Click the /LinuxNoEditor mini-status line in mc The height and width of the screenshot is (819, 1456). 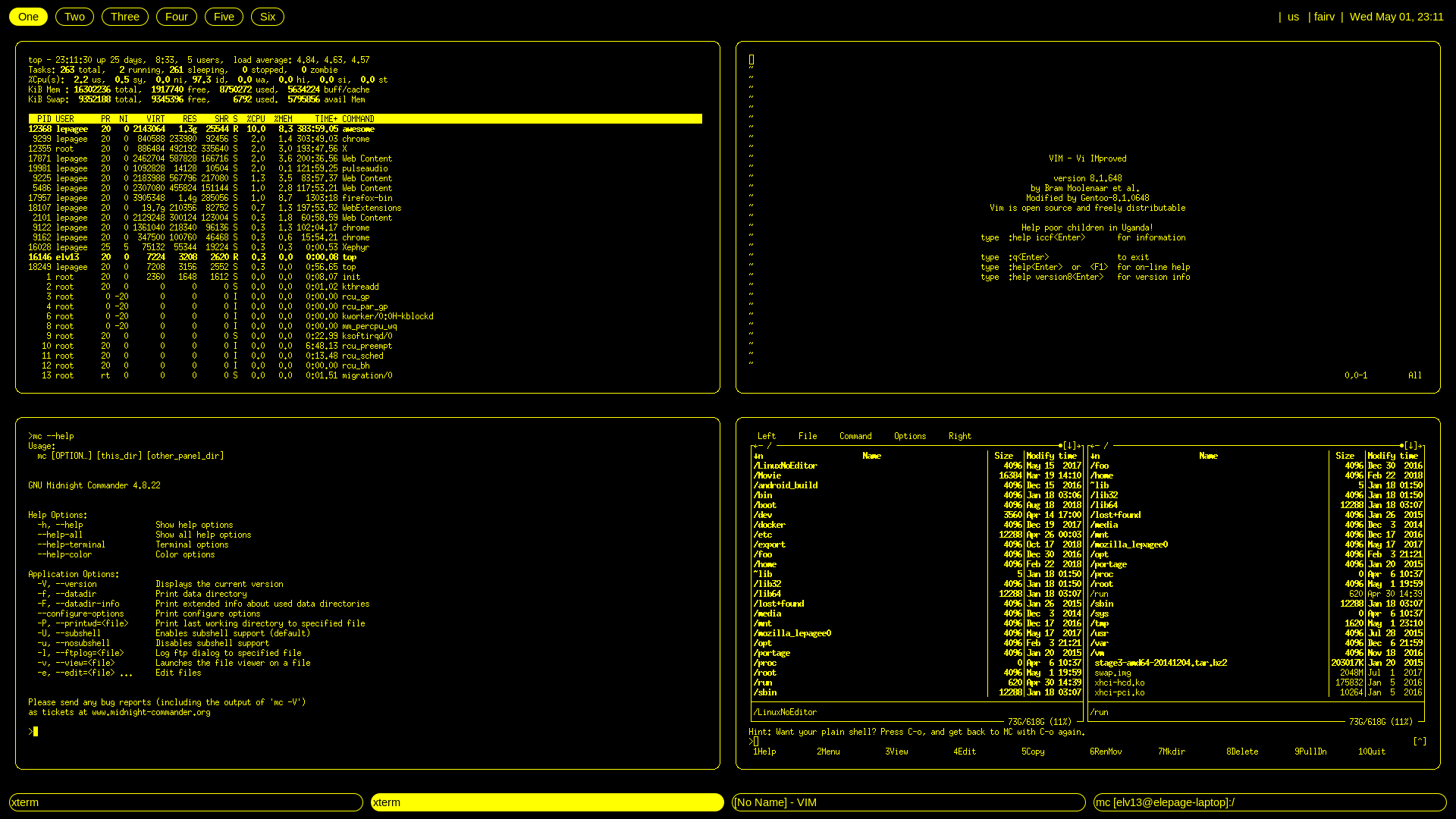coord(785,712)
